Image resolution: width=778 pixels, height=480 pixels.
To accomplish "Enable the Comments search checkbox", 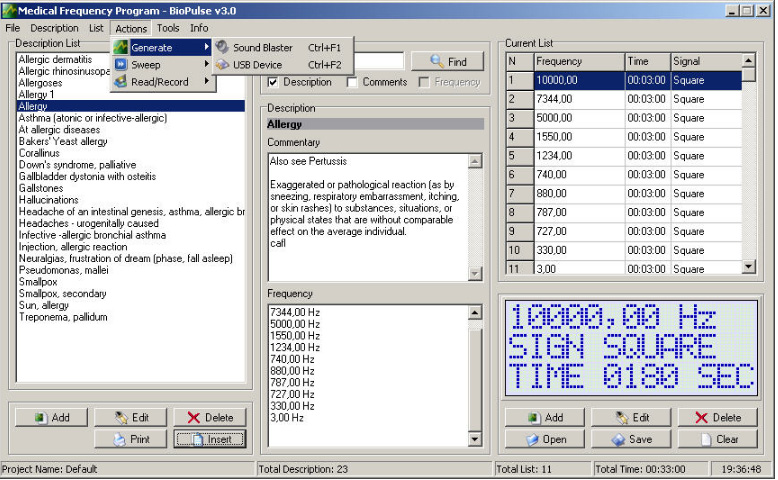I will (x=352, y=82).
